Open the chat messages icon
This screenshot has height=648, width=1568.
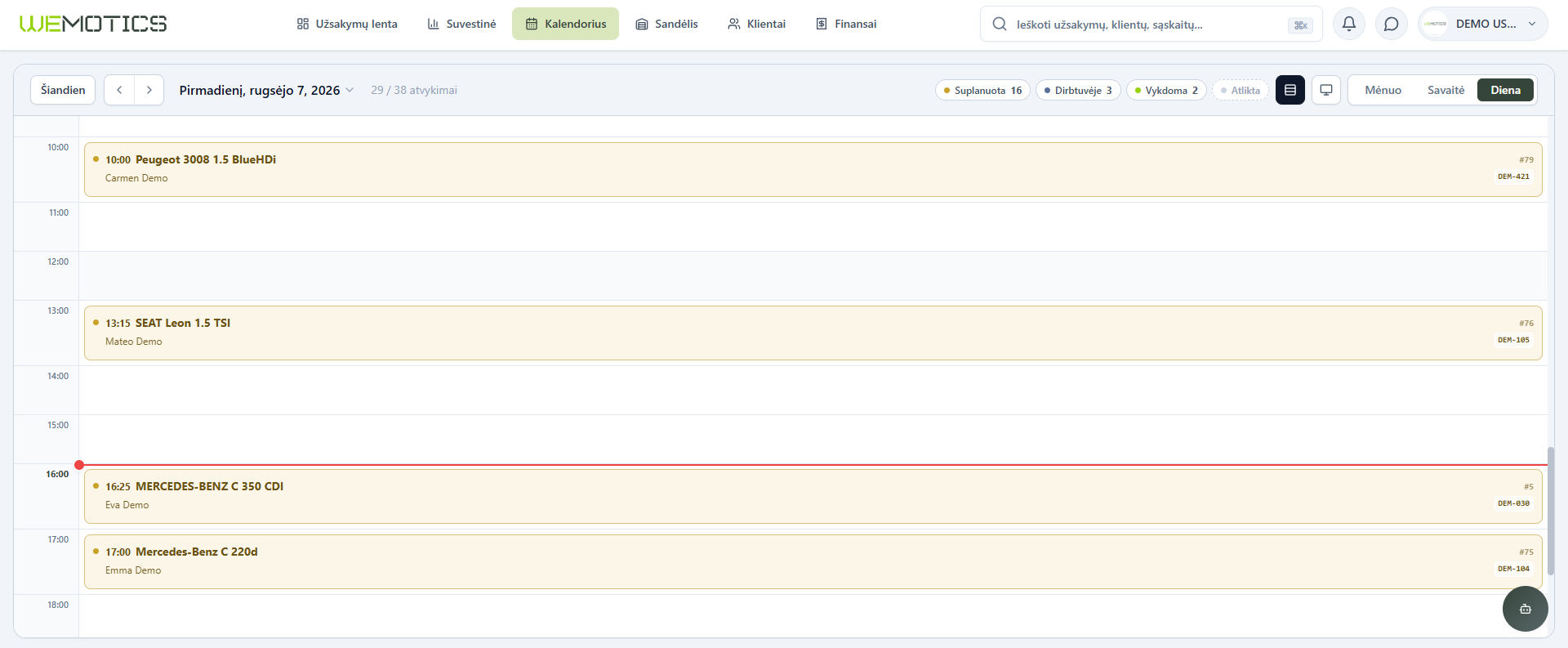1392,24
